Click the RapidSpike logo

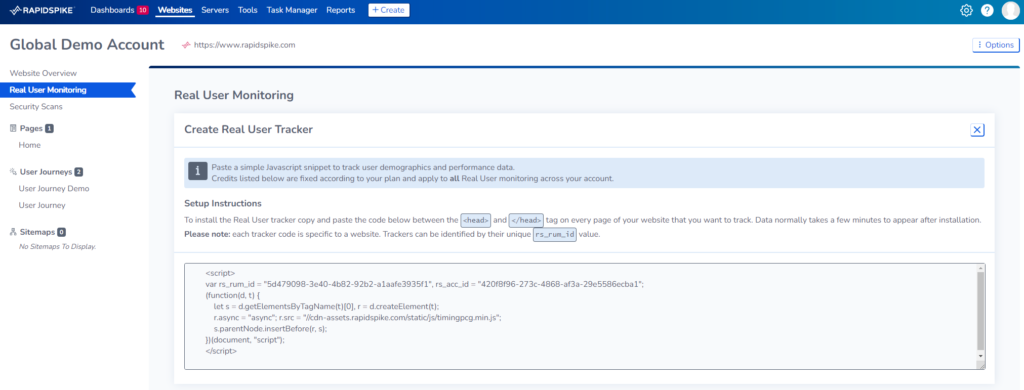point(42,10)
